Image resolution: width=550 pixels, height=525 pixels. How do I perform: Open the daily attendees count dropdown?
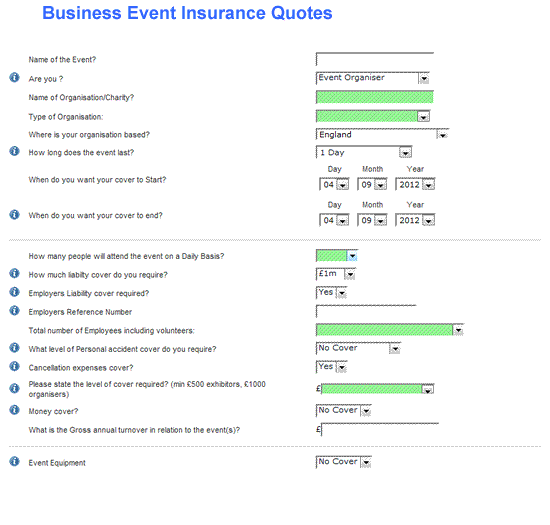[x=337, y=256]
